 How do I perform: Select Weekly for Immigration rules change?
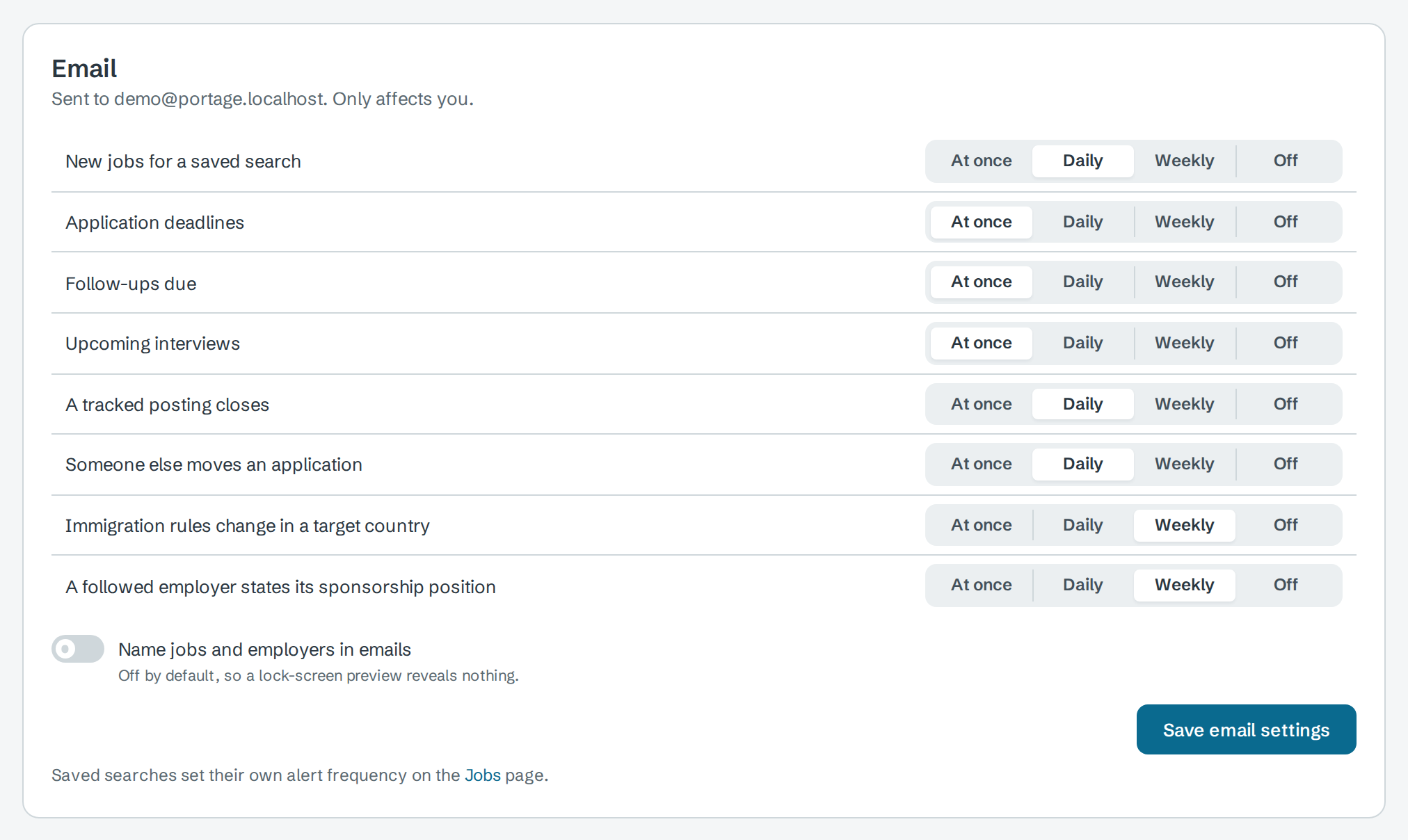(x=1184, y=525)
